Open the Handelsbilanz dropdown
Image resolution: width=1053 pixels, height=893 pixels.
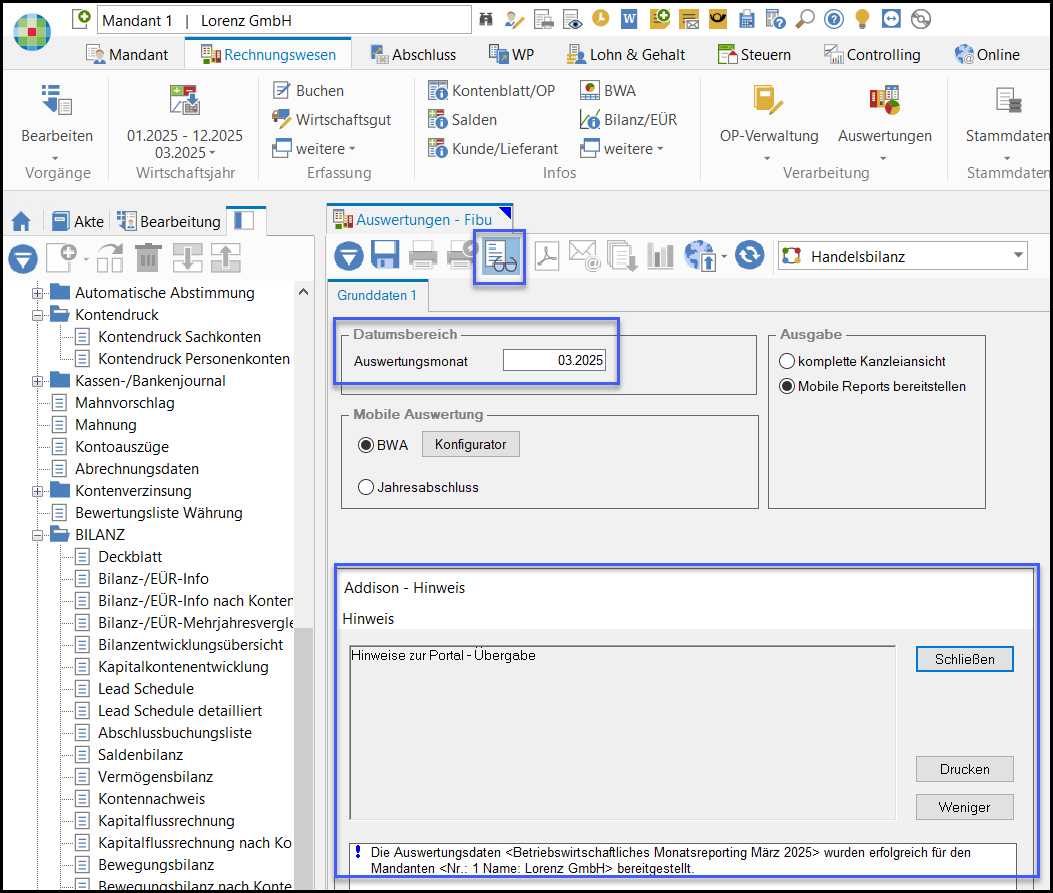click(1018, 256)
